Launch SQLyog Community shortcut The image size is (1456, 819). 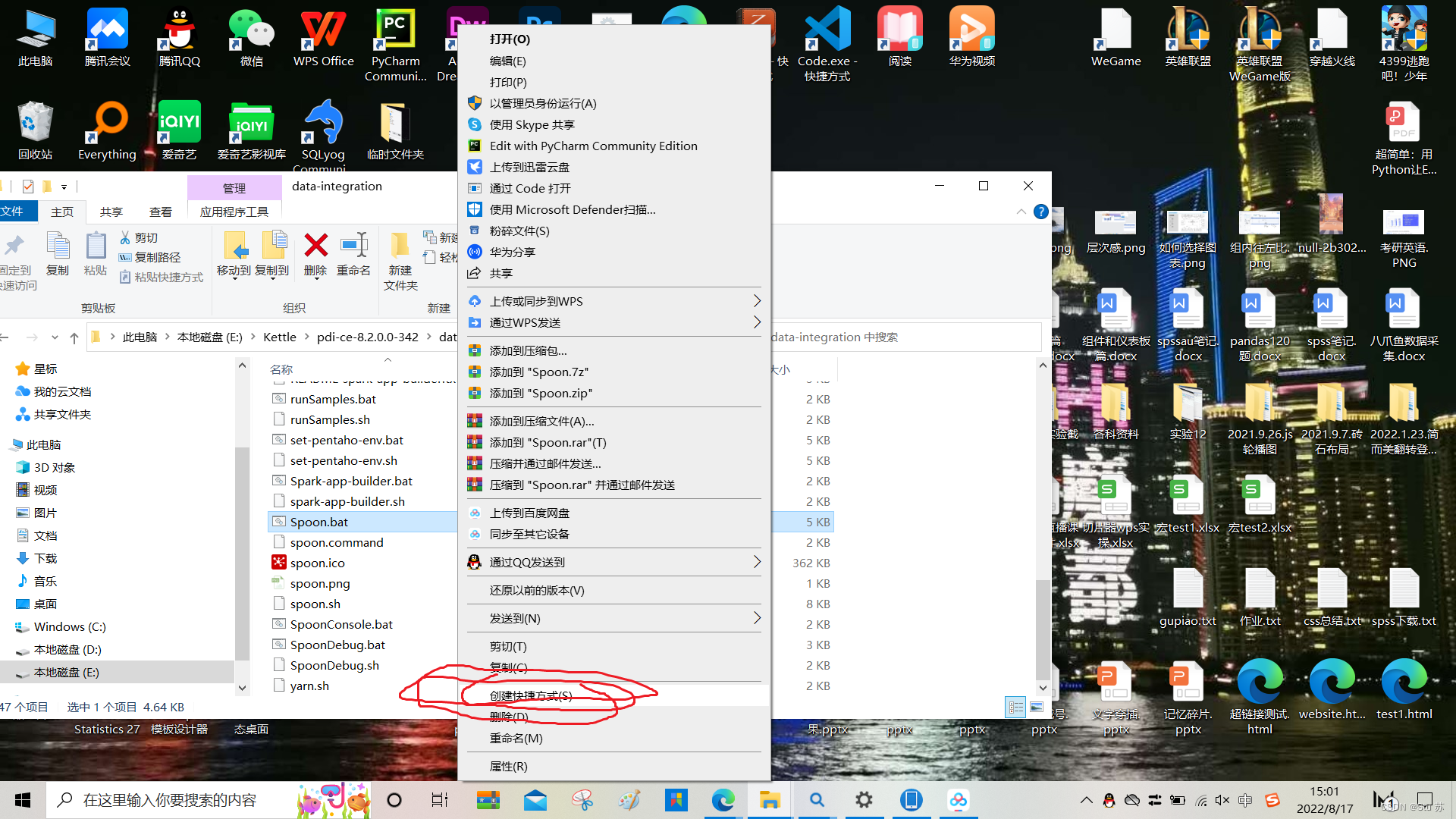(324, 135)
